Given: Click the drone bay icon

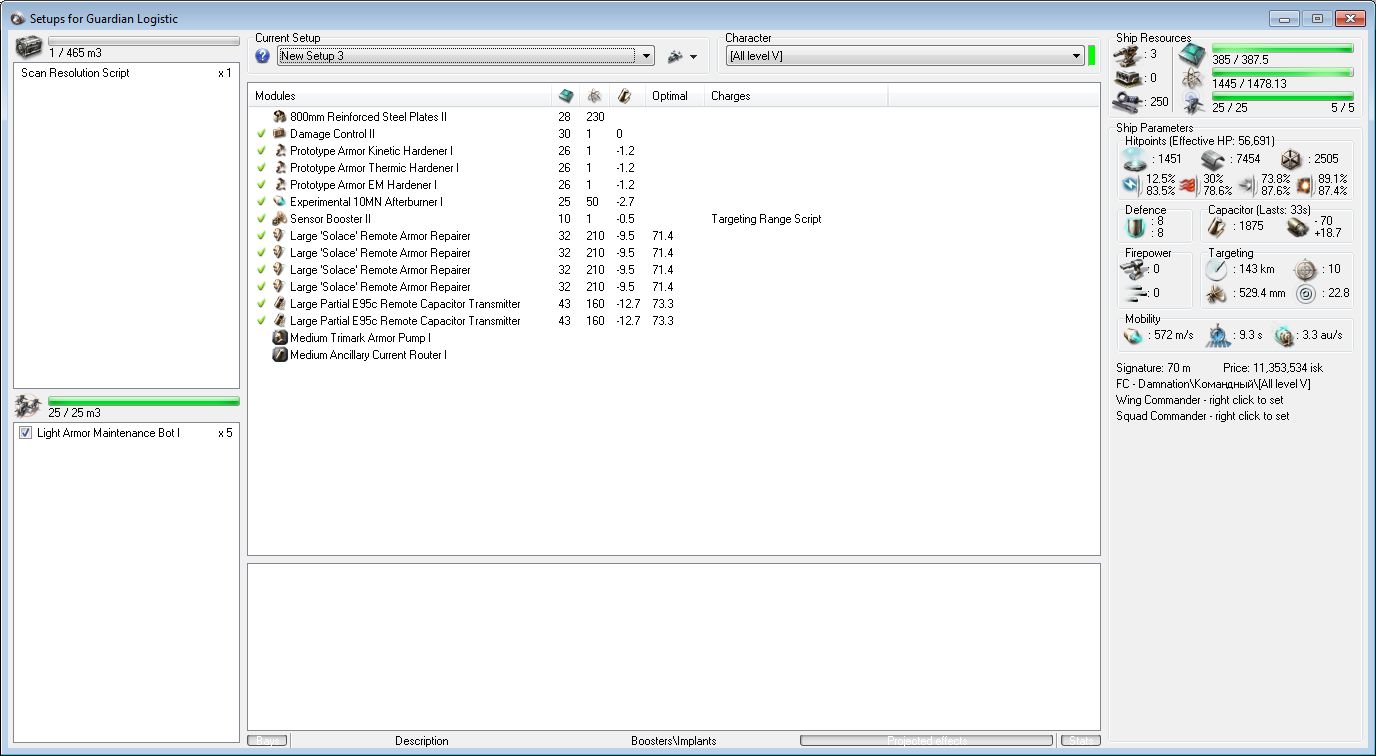Looking at the screenshot, I should coord(29,406).
